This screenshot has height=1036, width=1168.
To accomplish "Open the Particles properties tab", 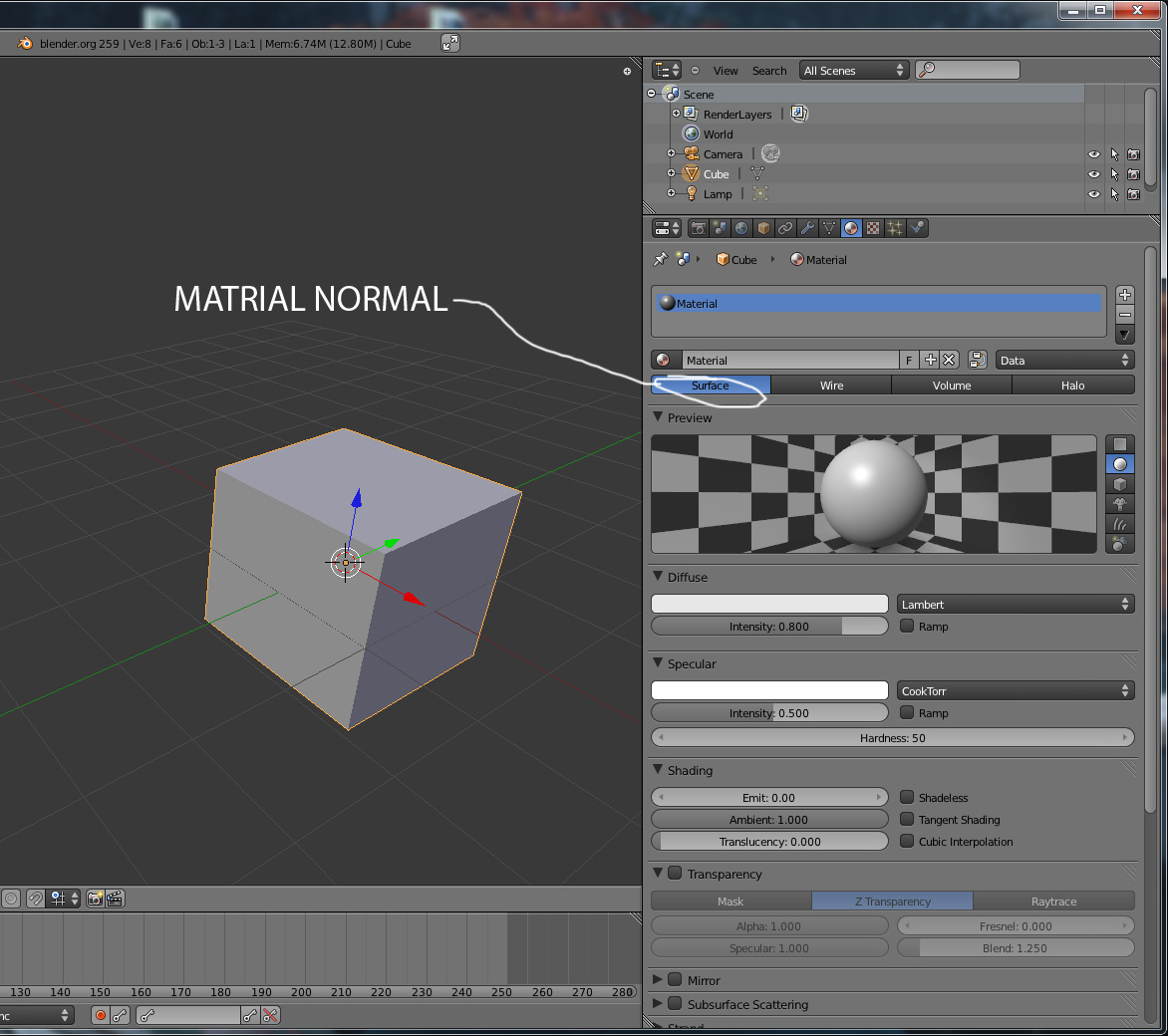I will [895, 228].
